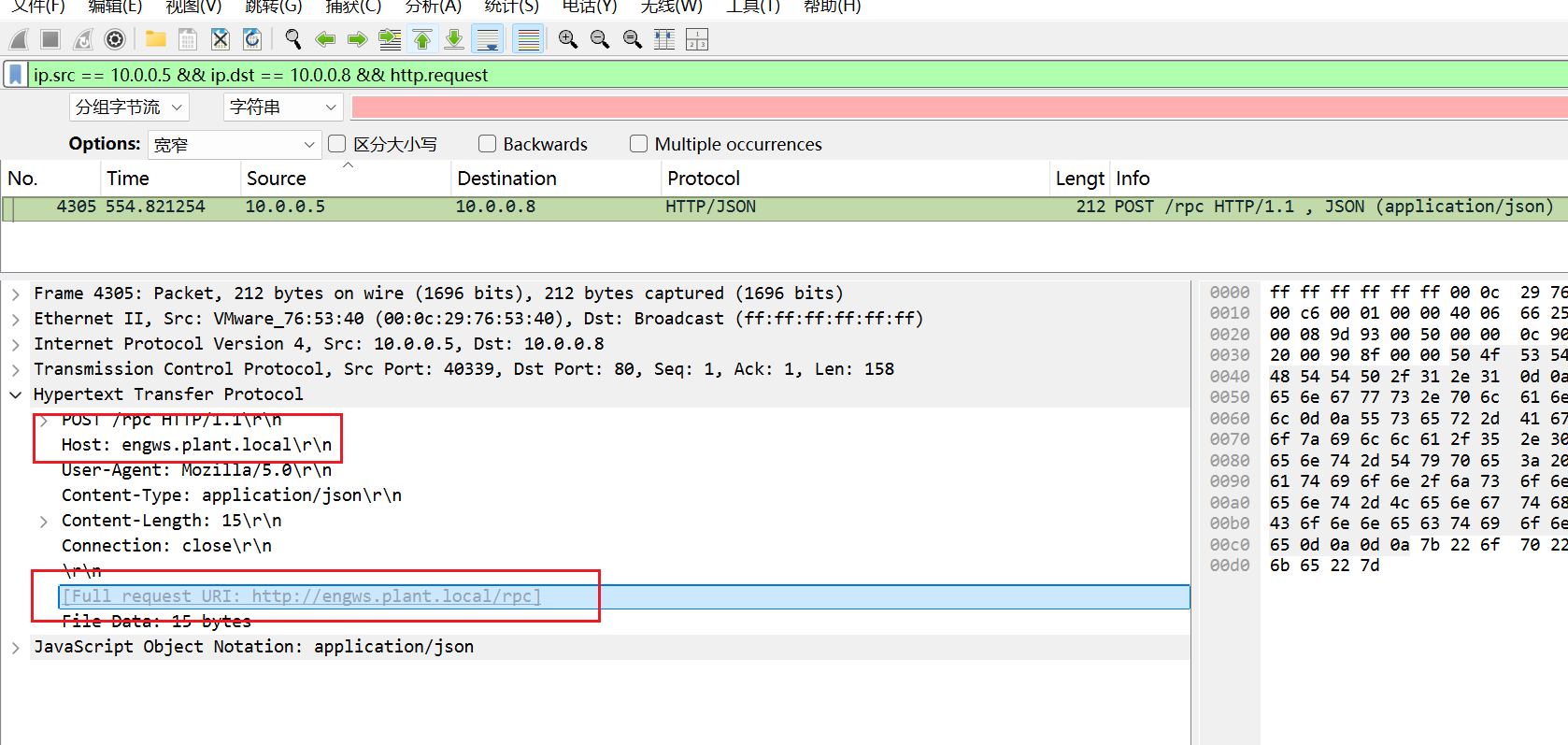Check the Backwards option
The image size is (1568, 745).
(487, 144)
